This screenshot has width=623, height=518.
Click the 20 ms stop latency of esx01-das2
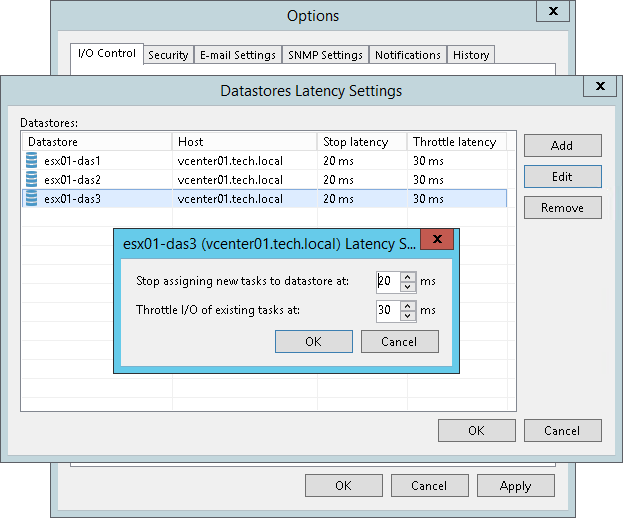click(338, 180)
